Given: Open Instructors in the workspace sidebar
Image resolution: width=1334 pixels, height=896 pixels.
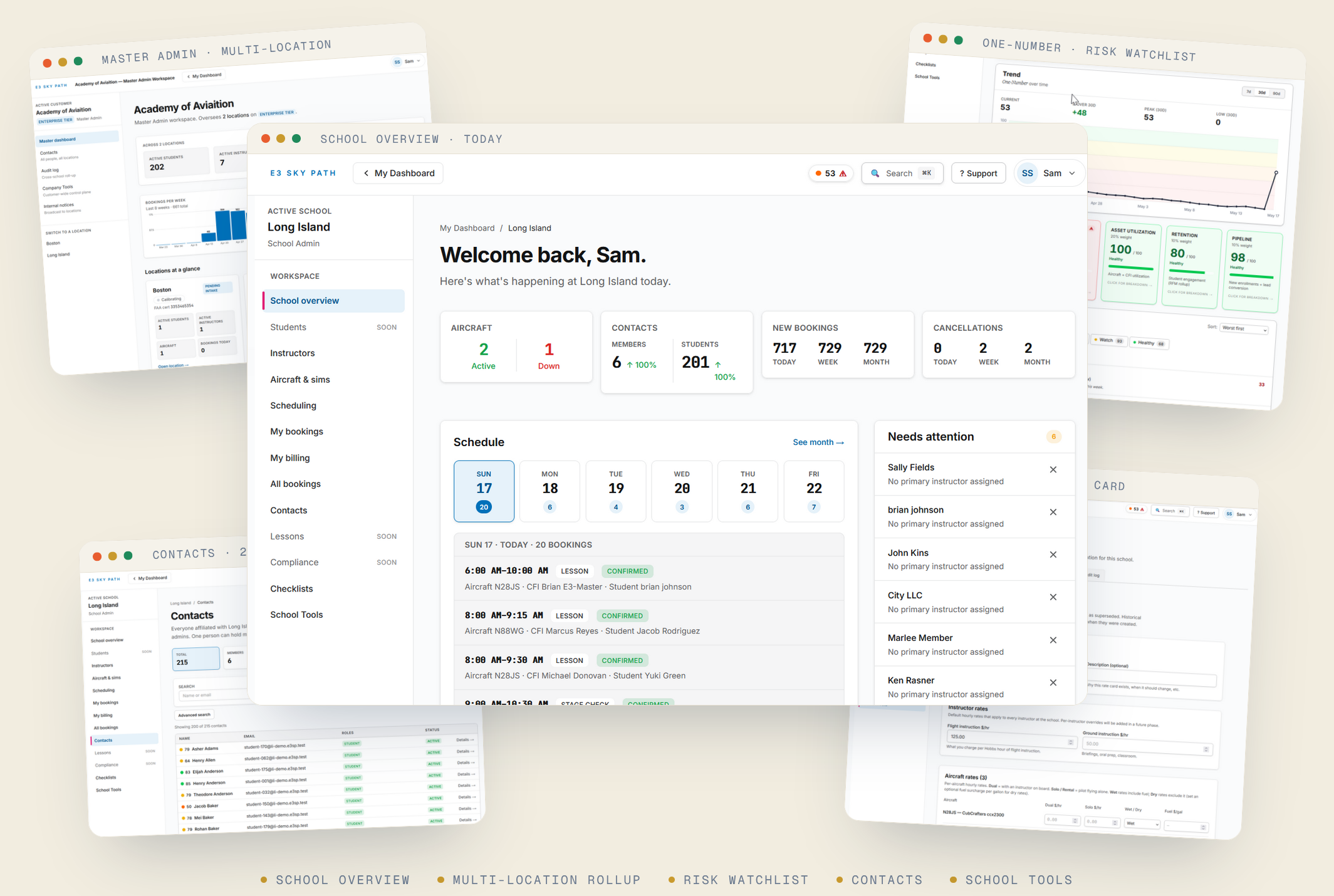Looking at the screenshot, I should click(x=333, y=353).
